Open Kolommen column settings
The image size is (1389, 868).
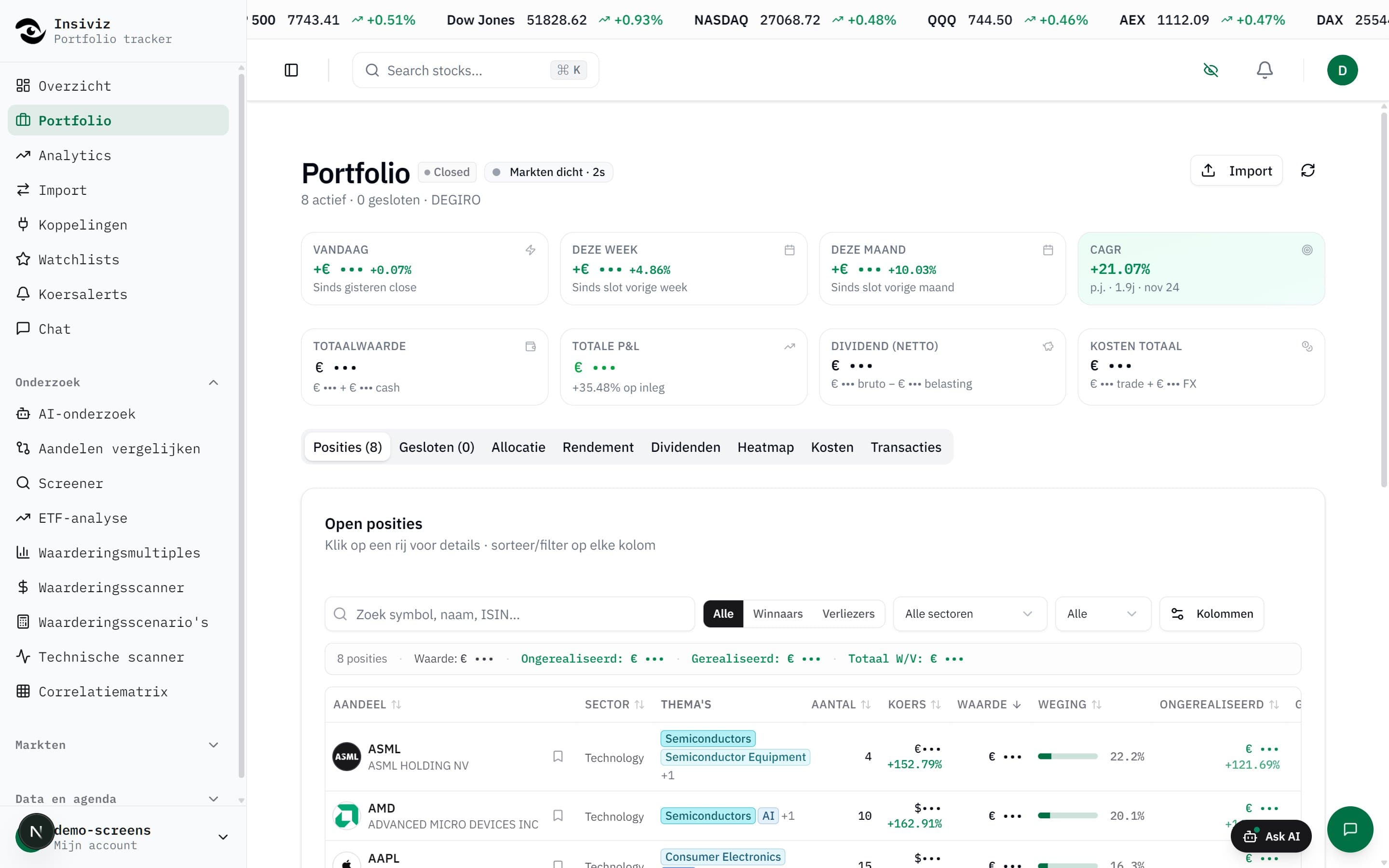coord(1212,614)
